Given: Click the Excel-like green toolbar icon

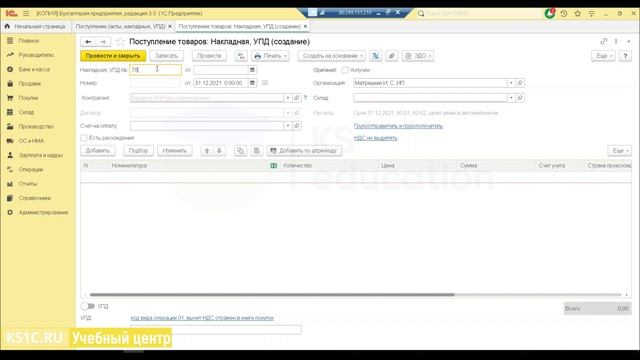Looking at the screenshot, I should (x=376, y=56).
